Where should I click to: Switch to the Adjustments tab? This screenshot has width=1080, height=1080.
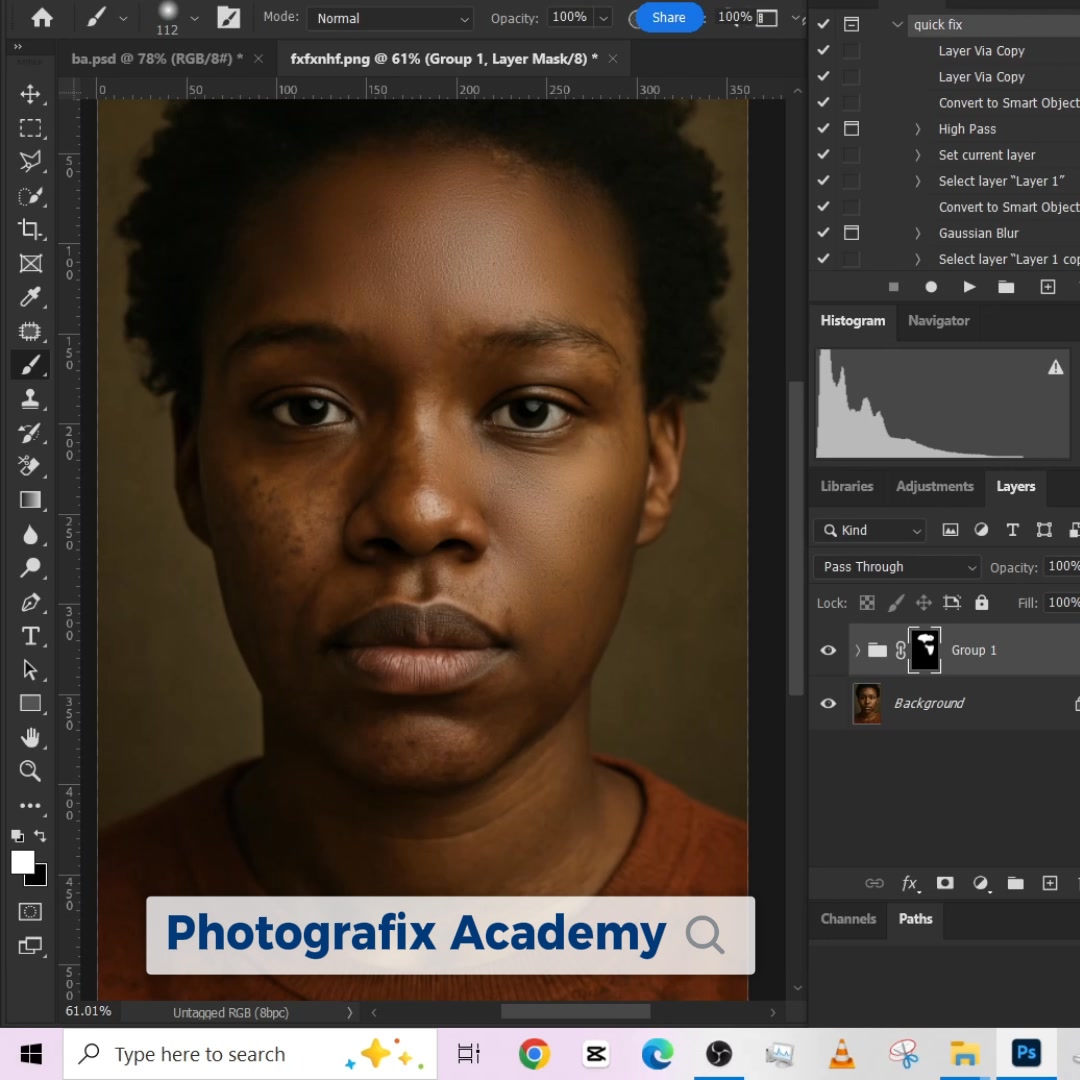(x=934, y=486)
